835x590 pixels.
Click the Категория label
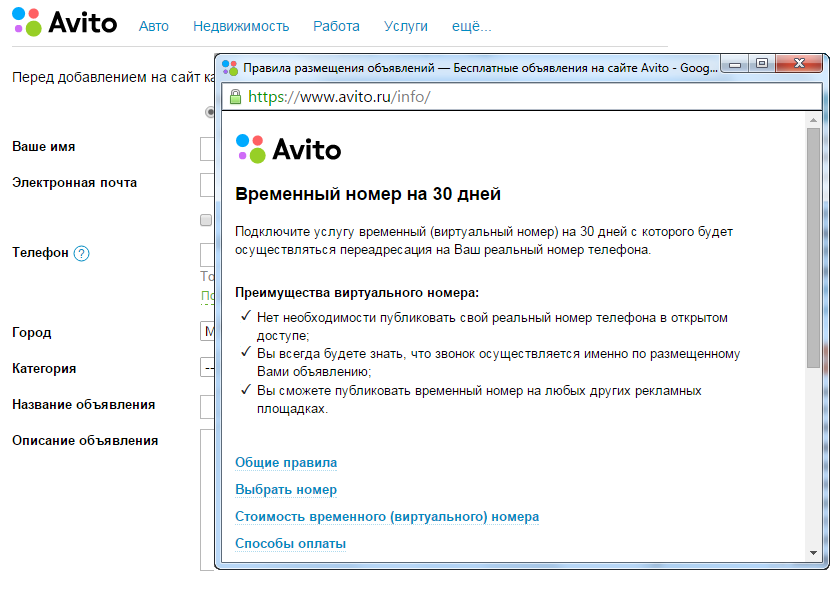(44, 368)
